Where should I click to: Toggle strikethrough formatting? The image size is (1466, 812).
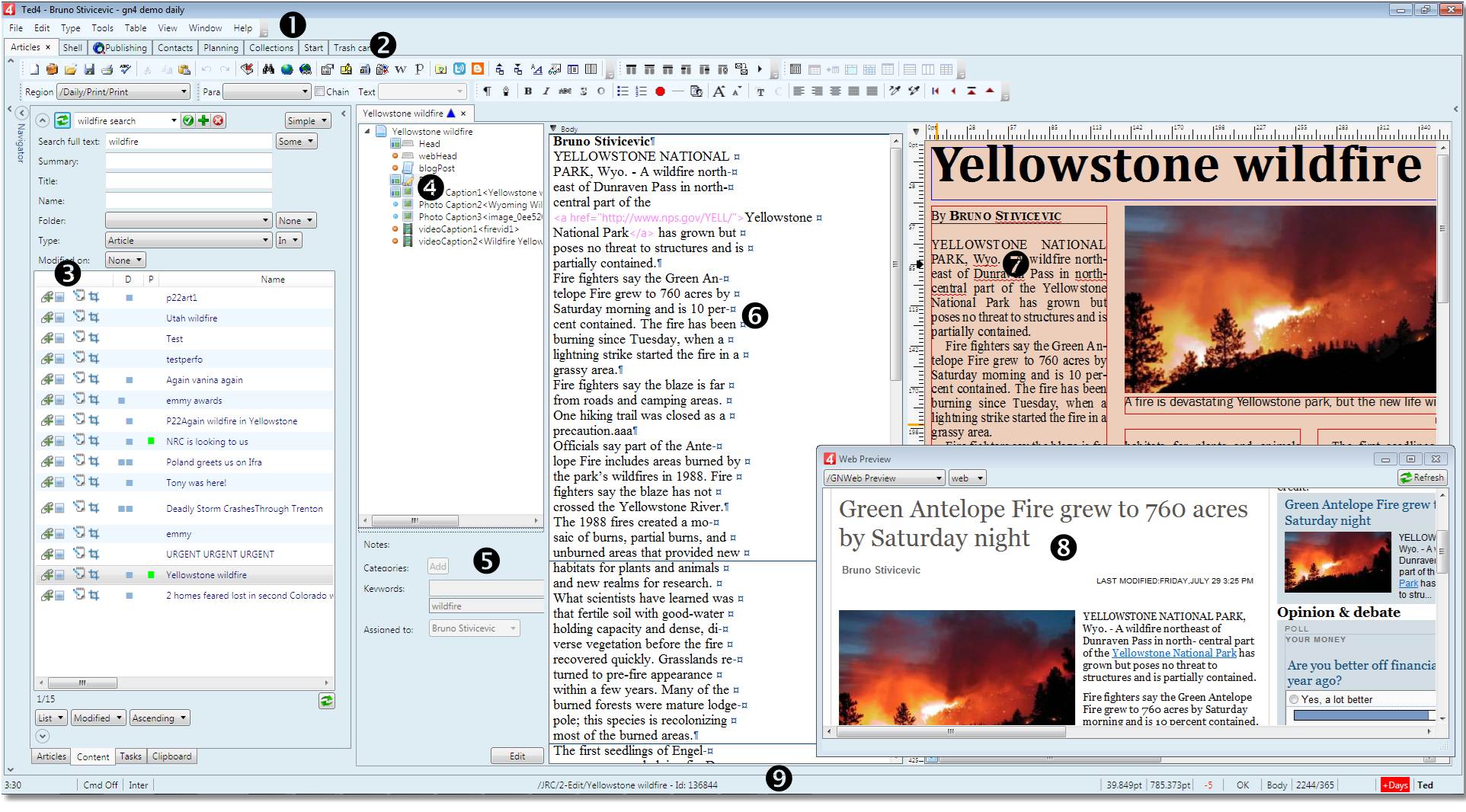(565, 91)
